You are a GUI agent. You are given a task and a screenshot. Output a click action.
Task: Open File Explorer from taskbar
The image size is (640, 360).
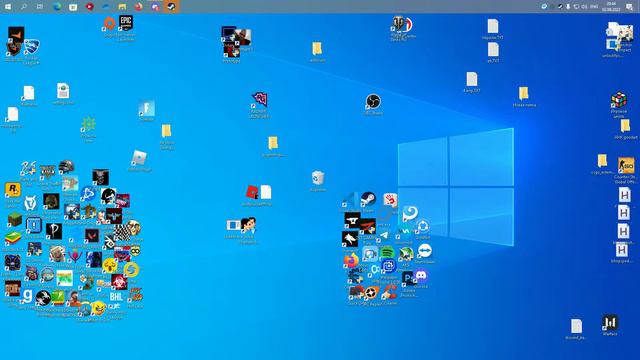pos(122,7)
